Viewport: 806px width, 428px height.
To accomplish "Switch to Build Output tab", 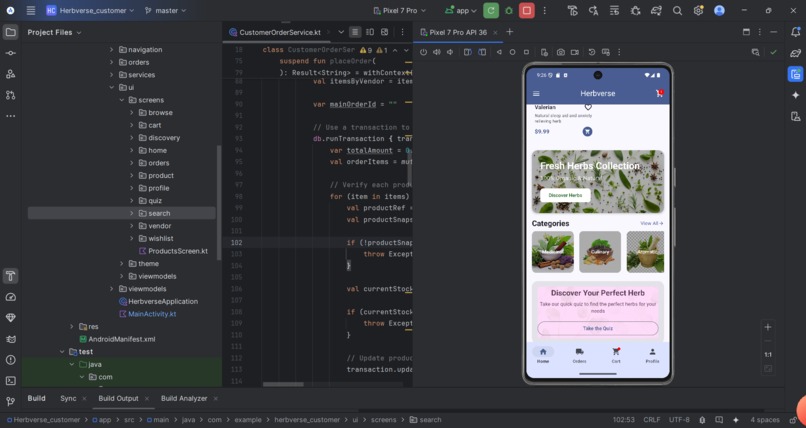I will click(118, 399).
